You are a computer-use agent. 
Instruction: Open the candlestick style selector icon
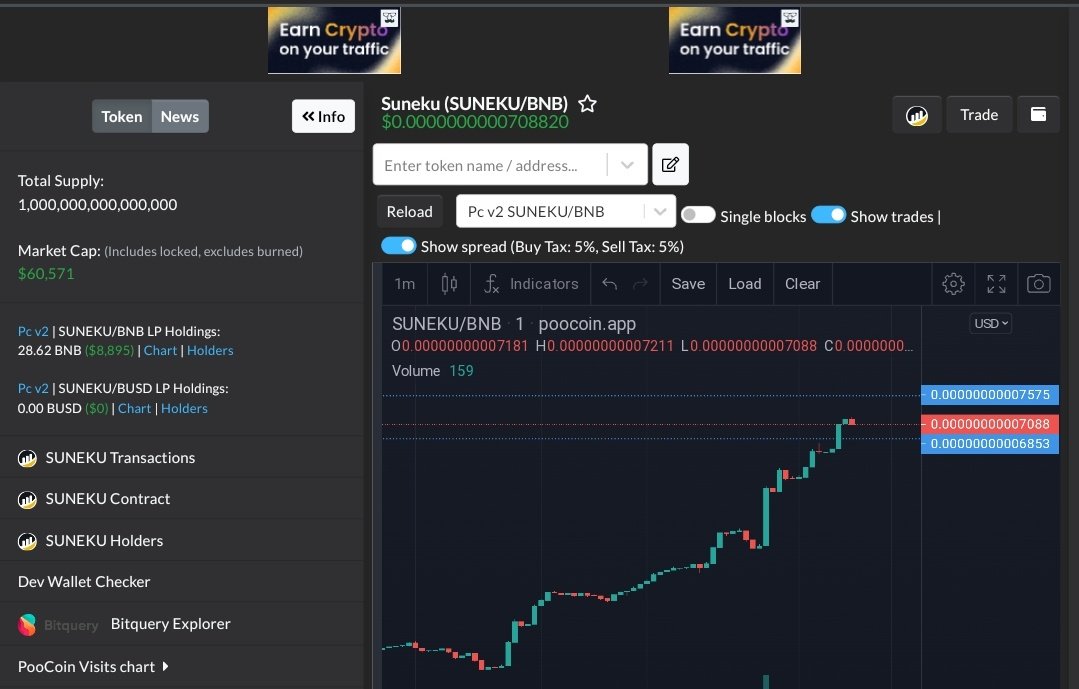448,284
